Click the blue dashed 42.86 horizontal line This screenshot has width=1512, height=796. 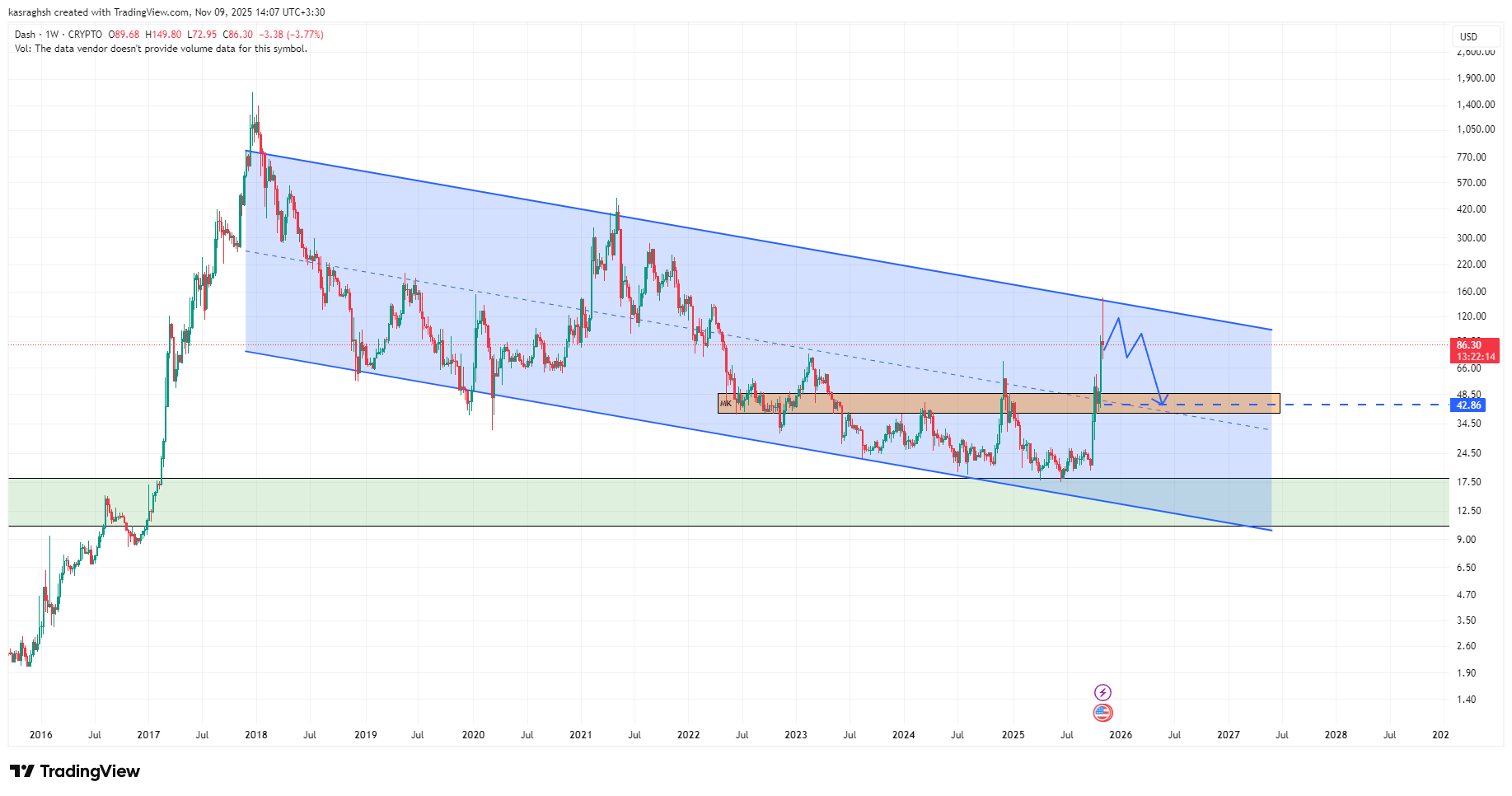(1360, 405)
